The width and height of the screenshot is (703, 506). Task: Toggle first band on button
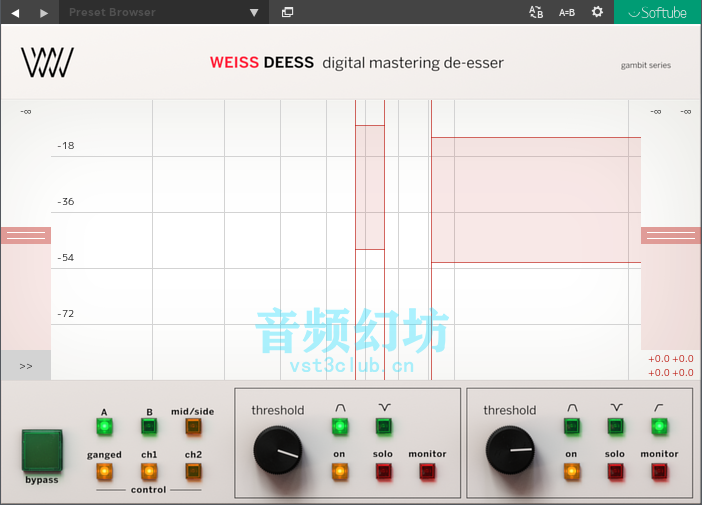(340, 471)
